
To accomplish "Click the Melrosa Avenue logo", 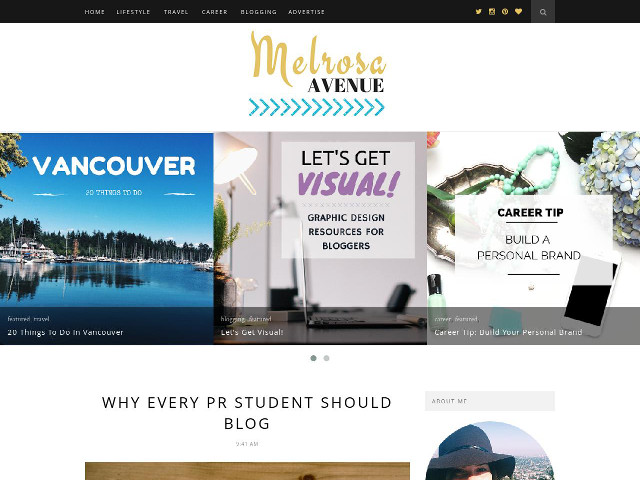I will click(x=318, y=74).
